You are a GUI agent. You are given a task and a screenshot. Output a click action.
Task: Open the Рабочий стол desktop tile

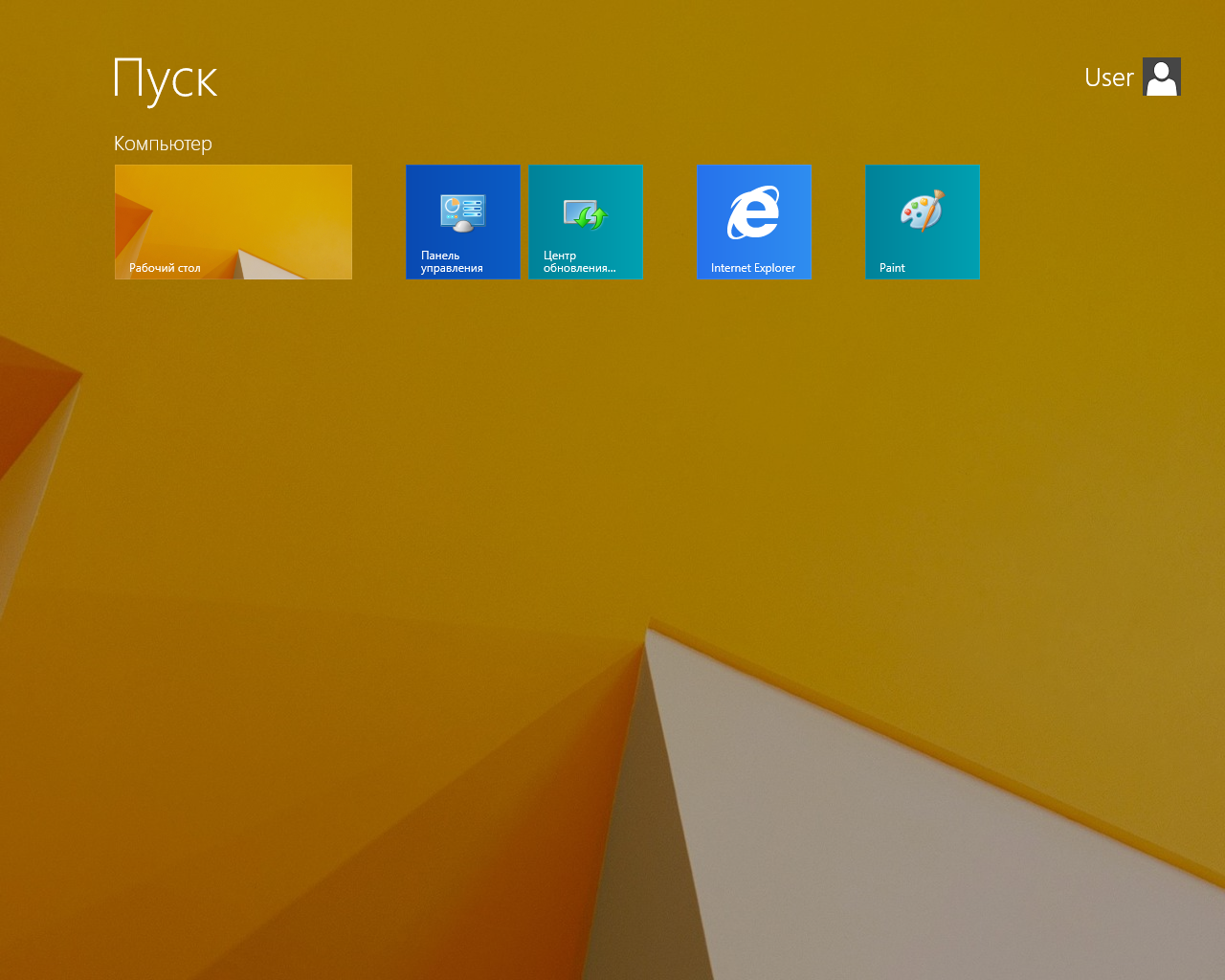click(234, 222)
